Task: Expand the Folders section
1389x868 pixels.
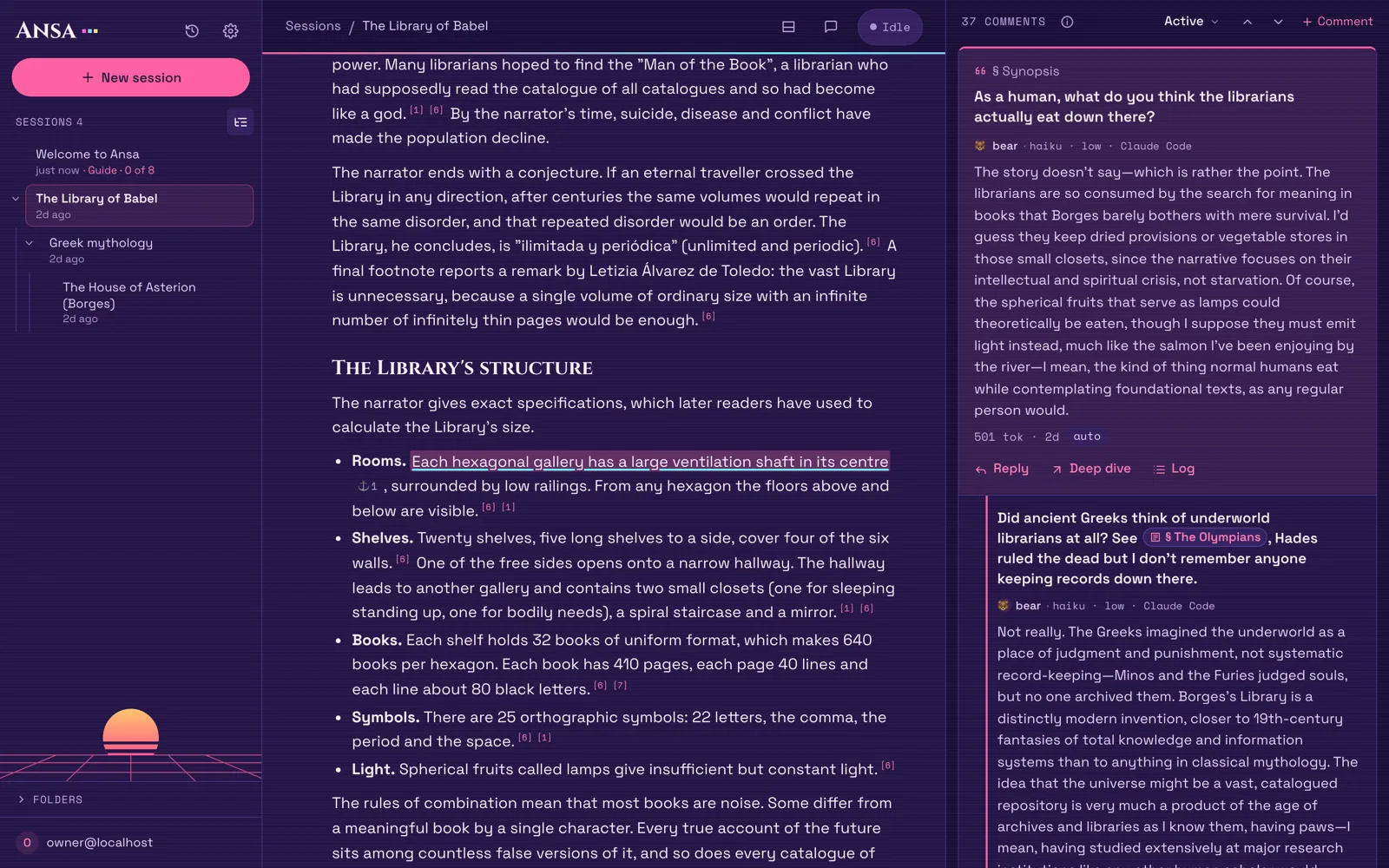Action: click(50, 799)
